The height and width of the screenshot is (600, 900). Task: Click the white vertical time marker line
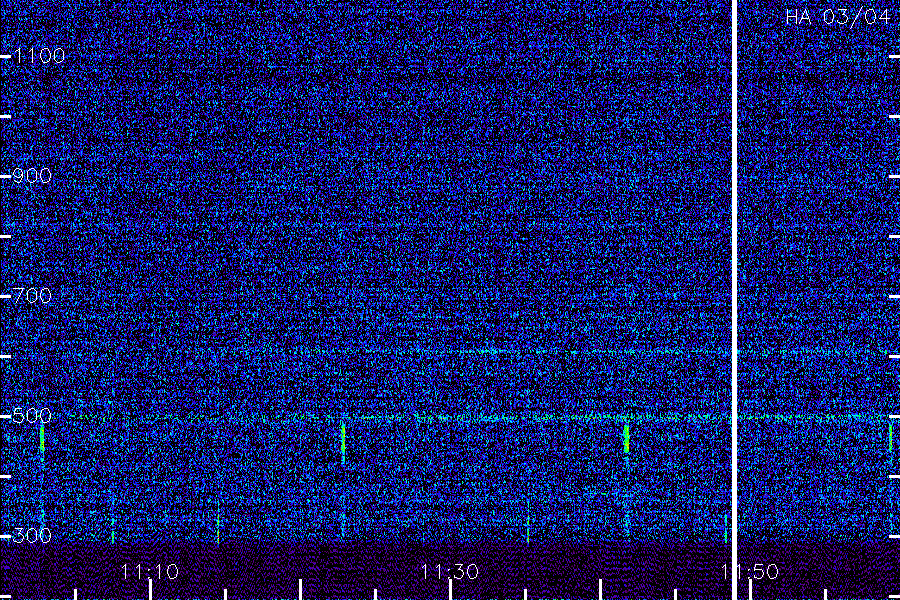click(x=734, y=300)
